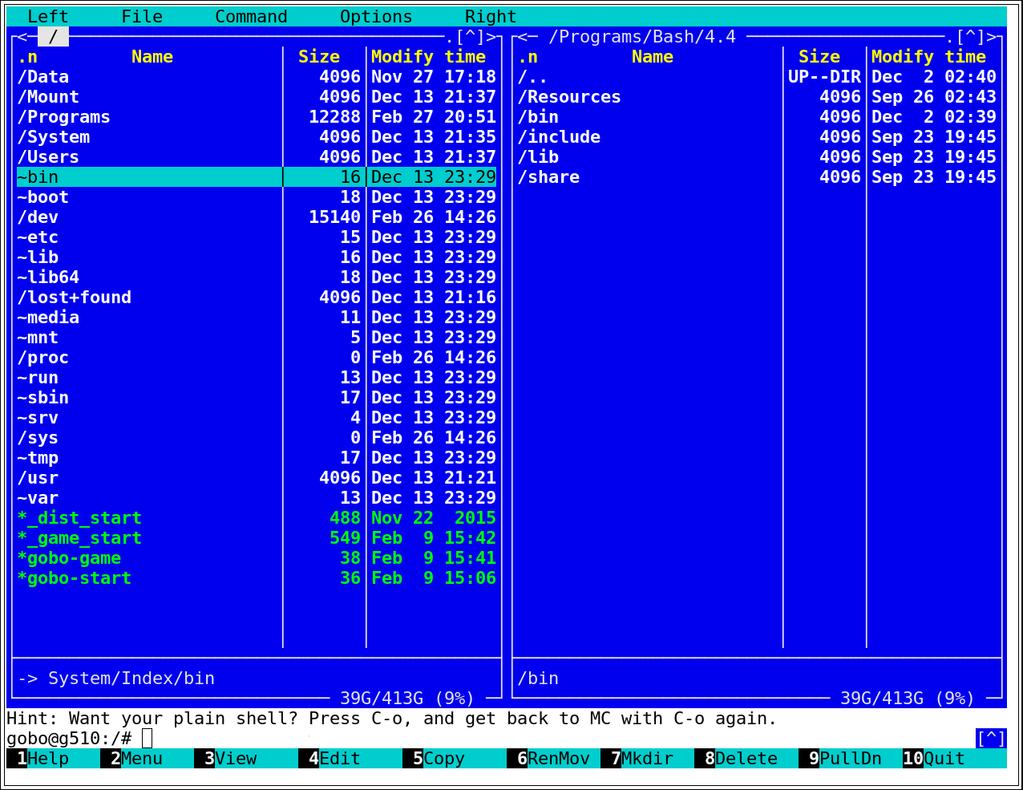Sort left panel by the Name column header
Screen dimensions: 1023x790
tap(152, 57)
